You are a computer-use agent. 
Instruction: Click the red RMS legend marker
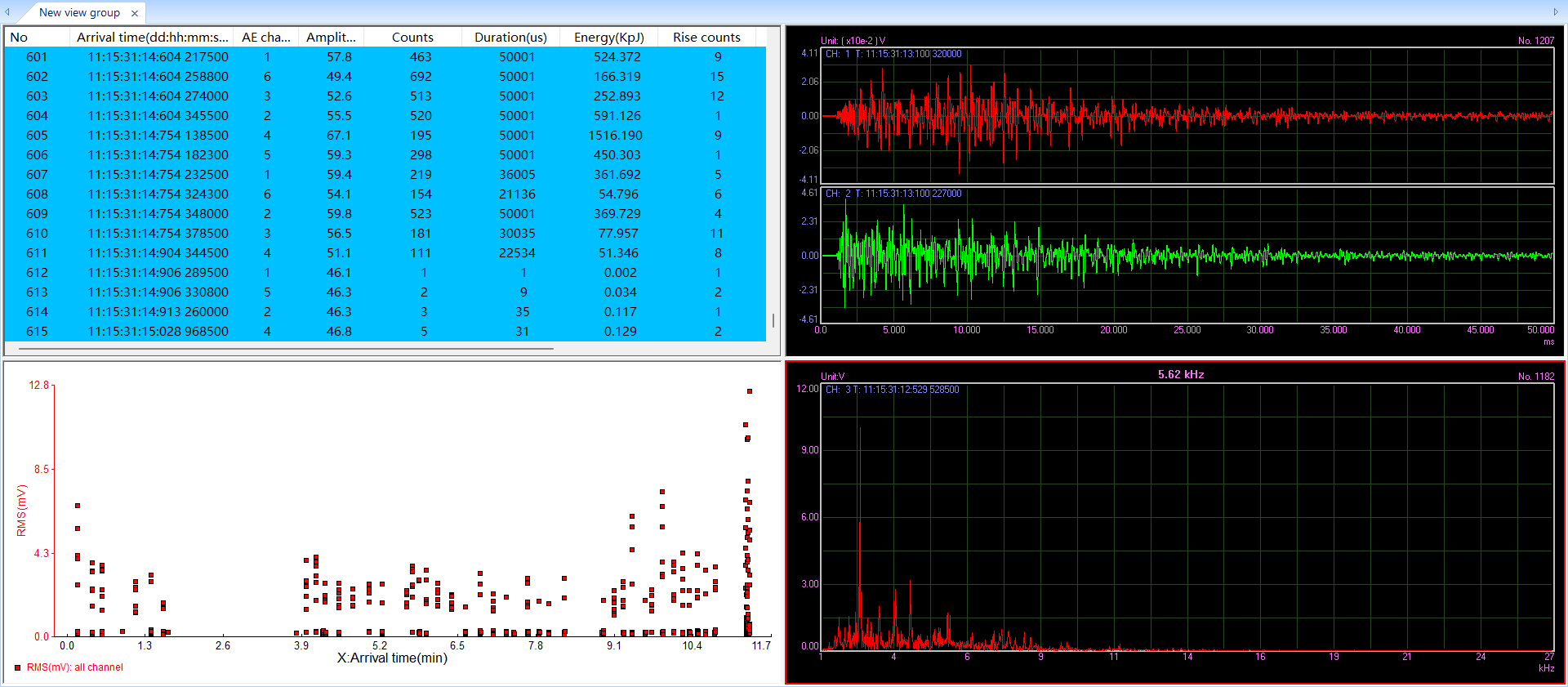pos(17,667)
